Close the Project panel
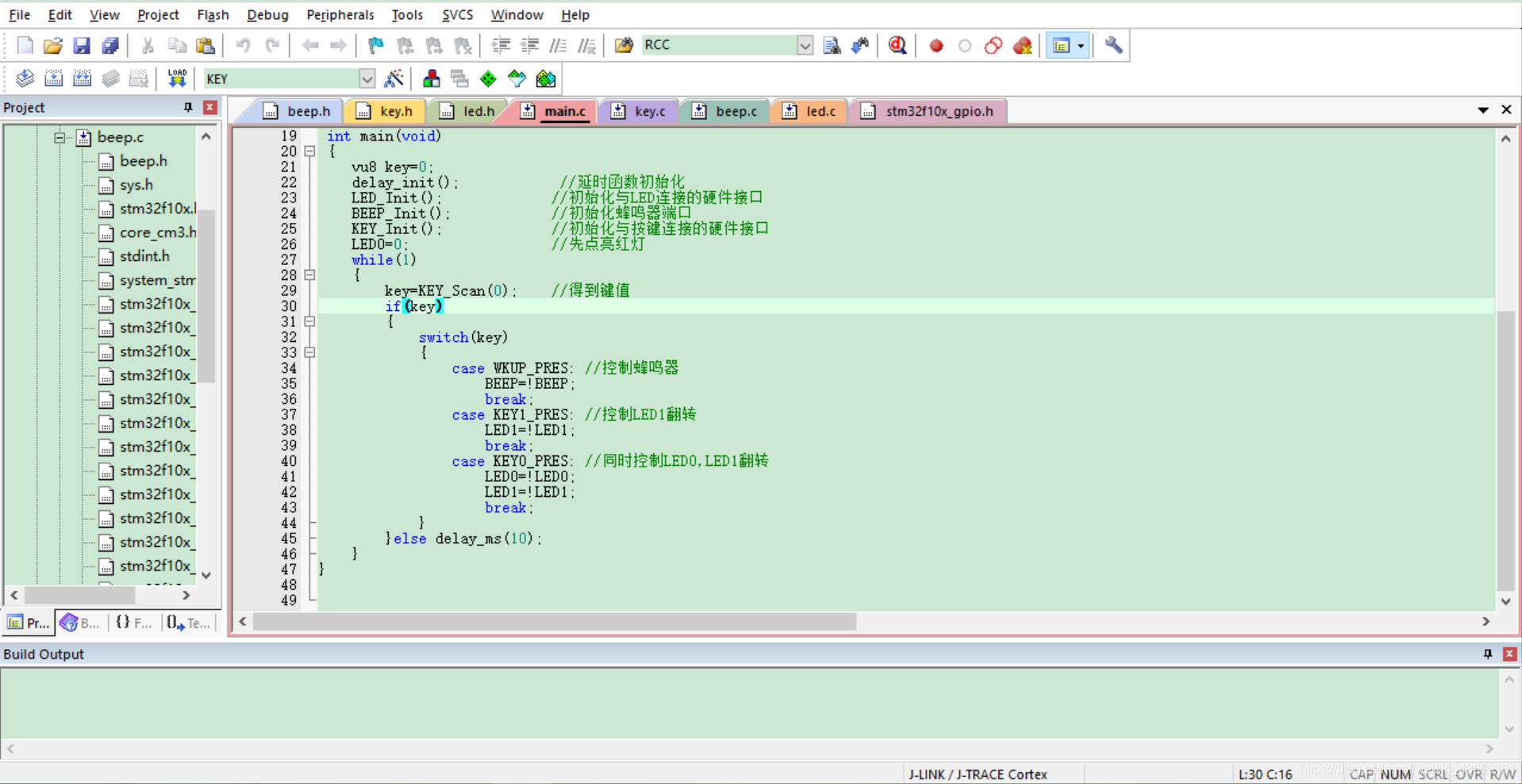The height and width of the screenshot is (784, 1522). 210,107
